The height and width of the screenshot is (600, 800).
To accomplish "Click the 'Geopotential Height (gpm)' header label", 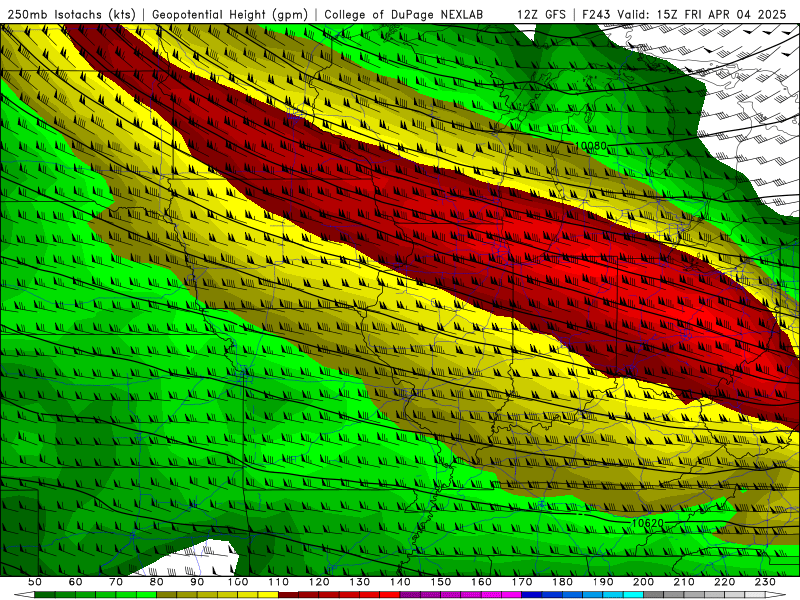I will [x=230, y=14].
